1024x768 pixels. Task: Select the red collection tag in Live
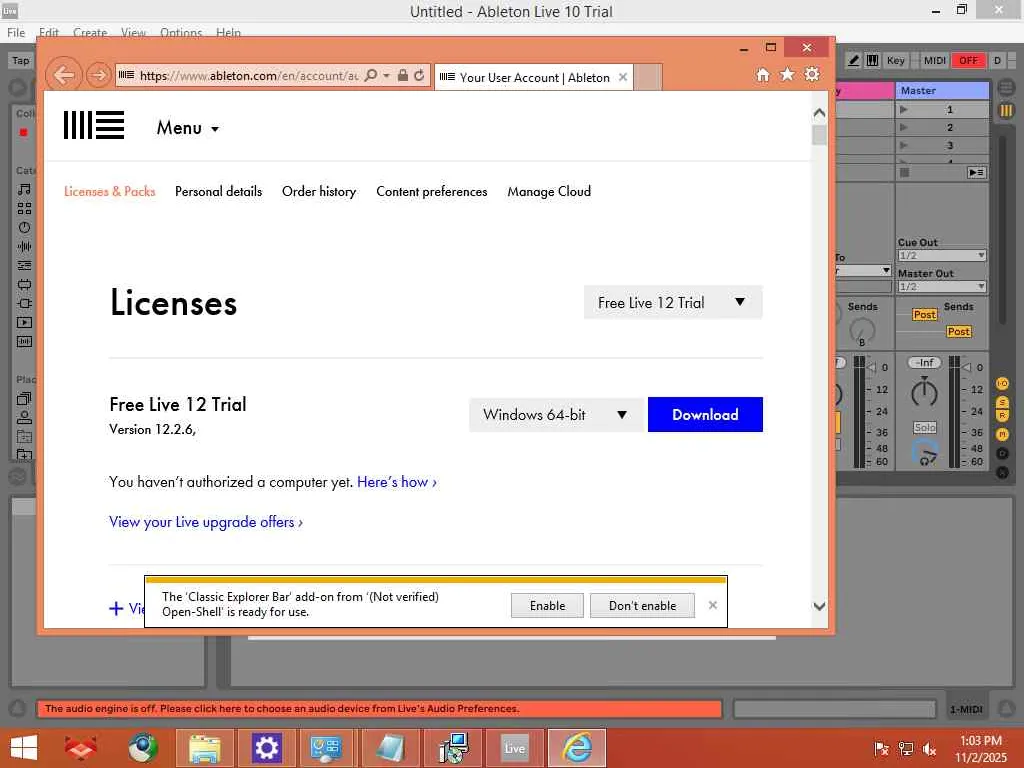point(24,133)
